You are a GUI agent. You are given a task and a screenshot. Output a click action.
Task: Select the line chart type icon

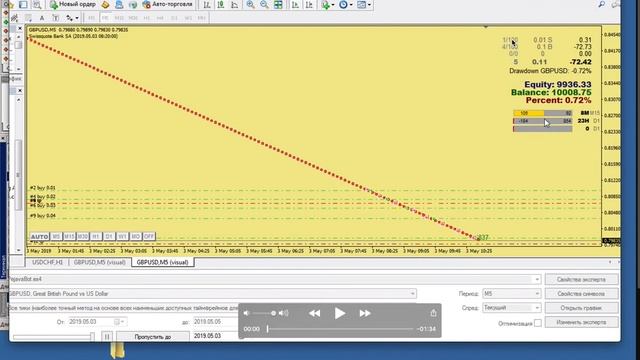pos(235,4)
